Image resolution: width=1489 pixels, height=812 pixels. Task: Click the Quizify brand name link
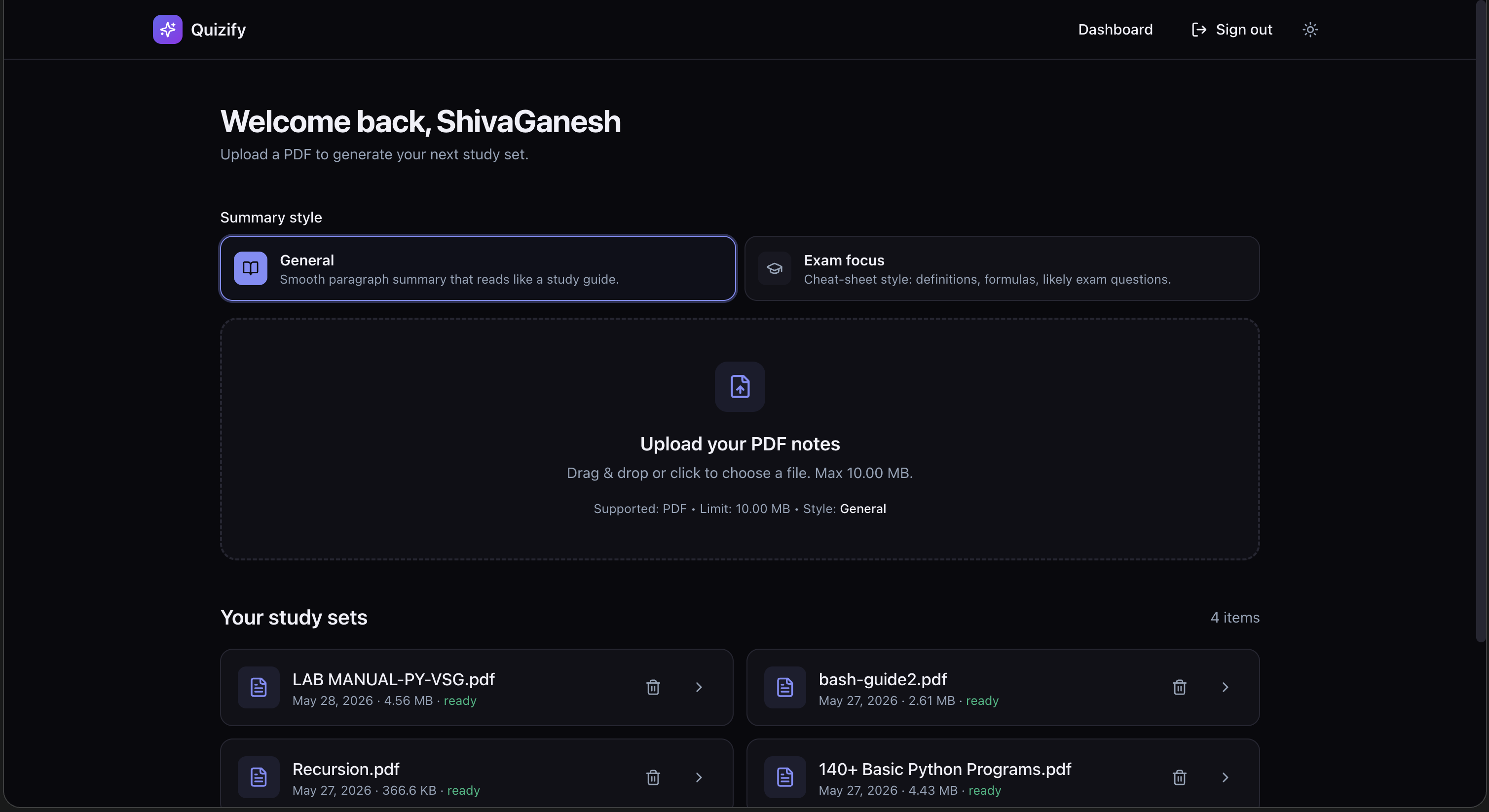pyautogui.click(x=219, y=30)
